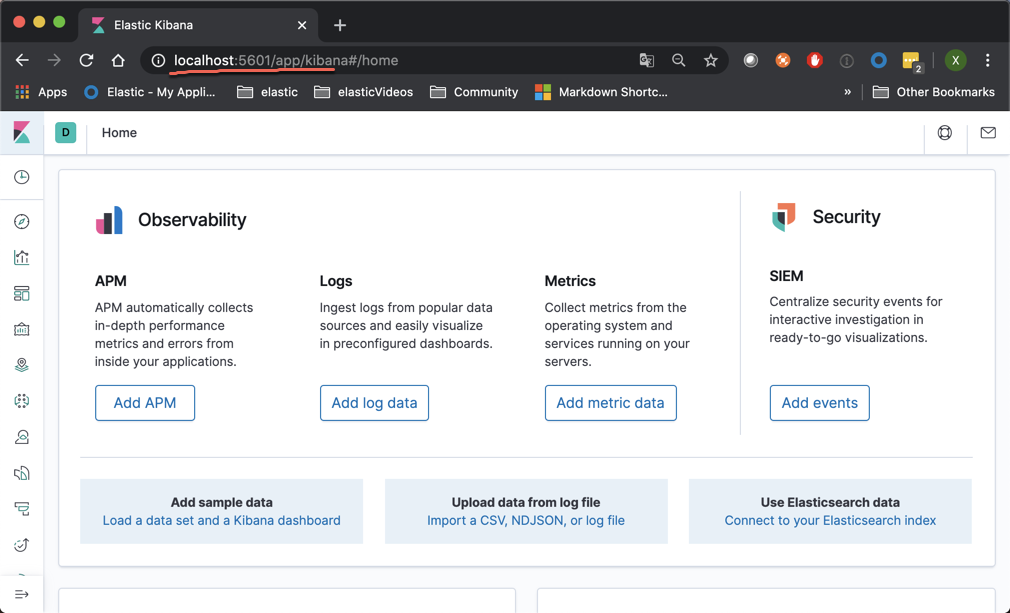Open the newsfeed mail icon
This screenshot has height=613, width=1010.
point(988,133)
